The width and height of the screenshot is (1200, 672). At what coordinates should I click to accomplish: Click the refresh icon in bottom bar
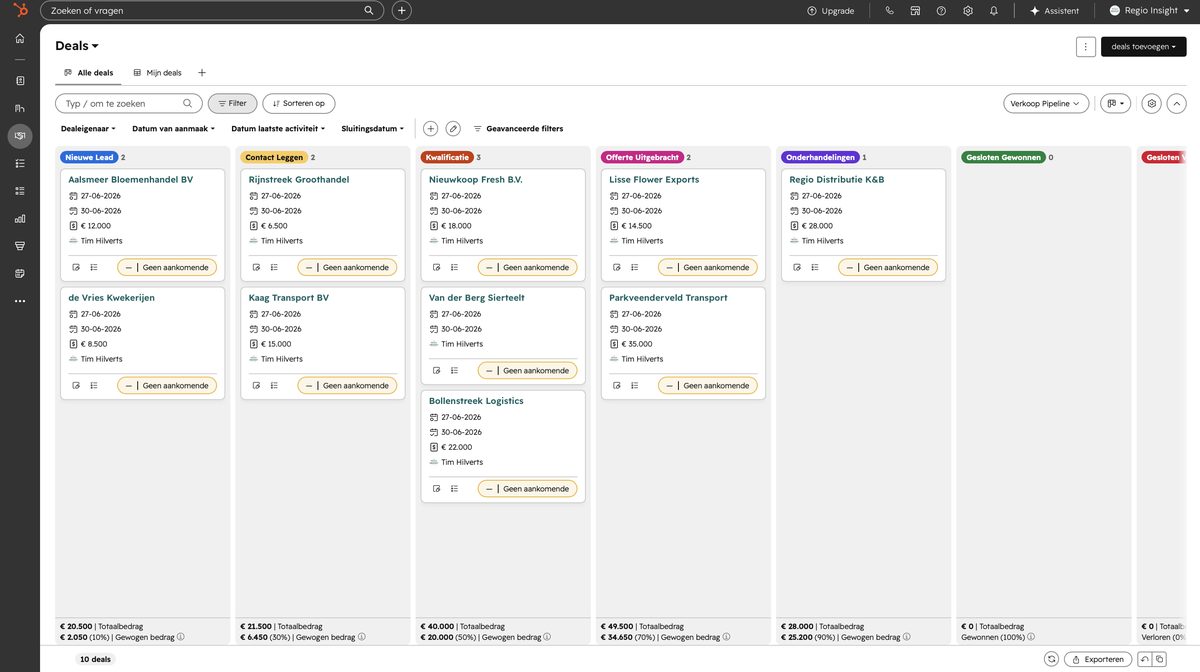pos(1051,659)
